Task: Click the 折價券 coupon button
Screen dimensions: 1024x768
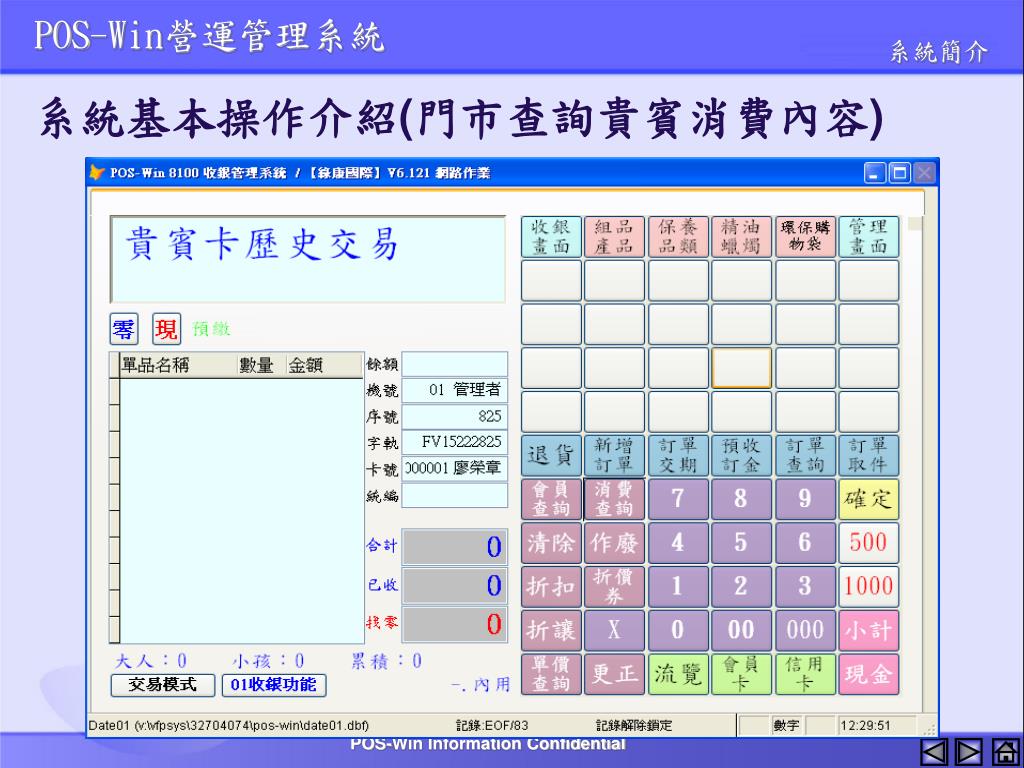Action: click(x=614, y=587)
